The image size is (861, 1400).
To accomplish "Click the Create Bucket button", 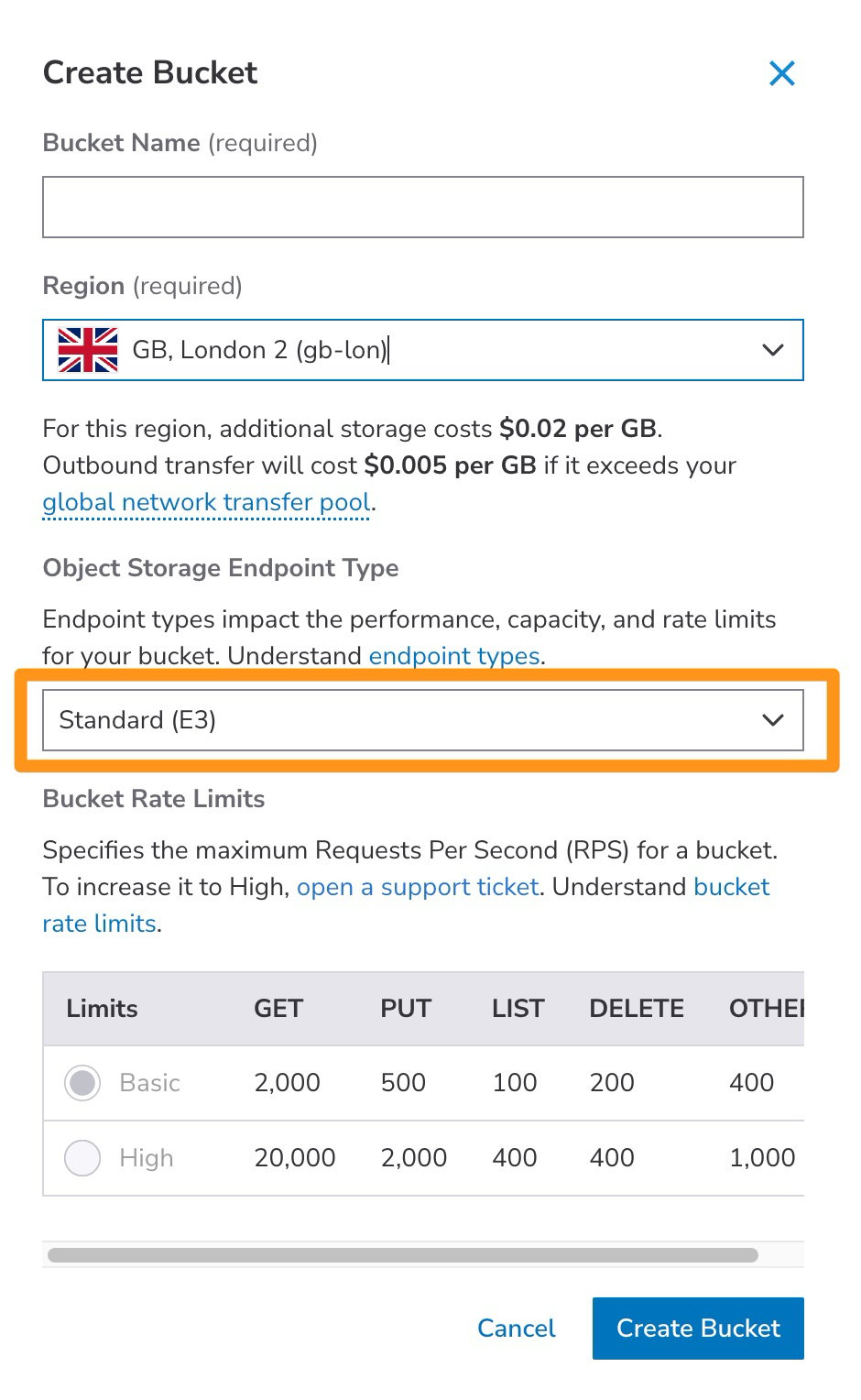I will tap(698, 1329).
